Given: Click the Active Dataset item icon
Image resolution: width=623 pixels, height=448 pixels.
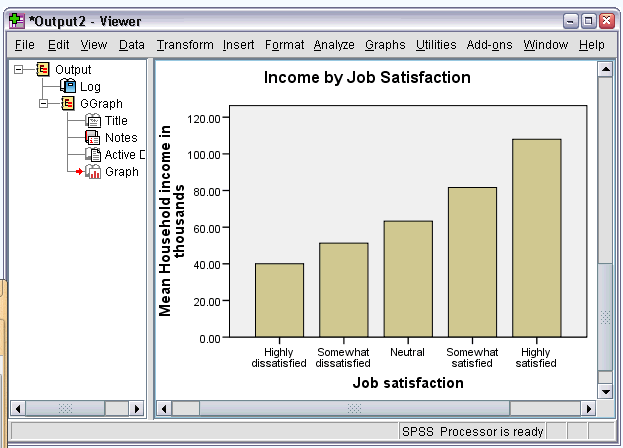Looking at the screenshot, I should pyautogui.click(x=93, y=154).
